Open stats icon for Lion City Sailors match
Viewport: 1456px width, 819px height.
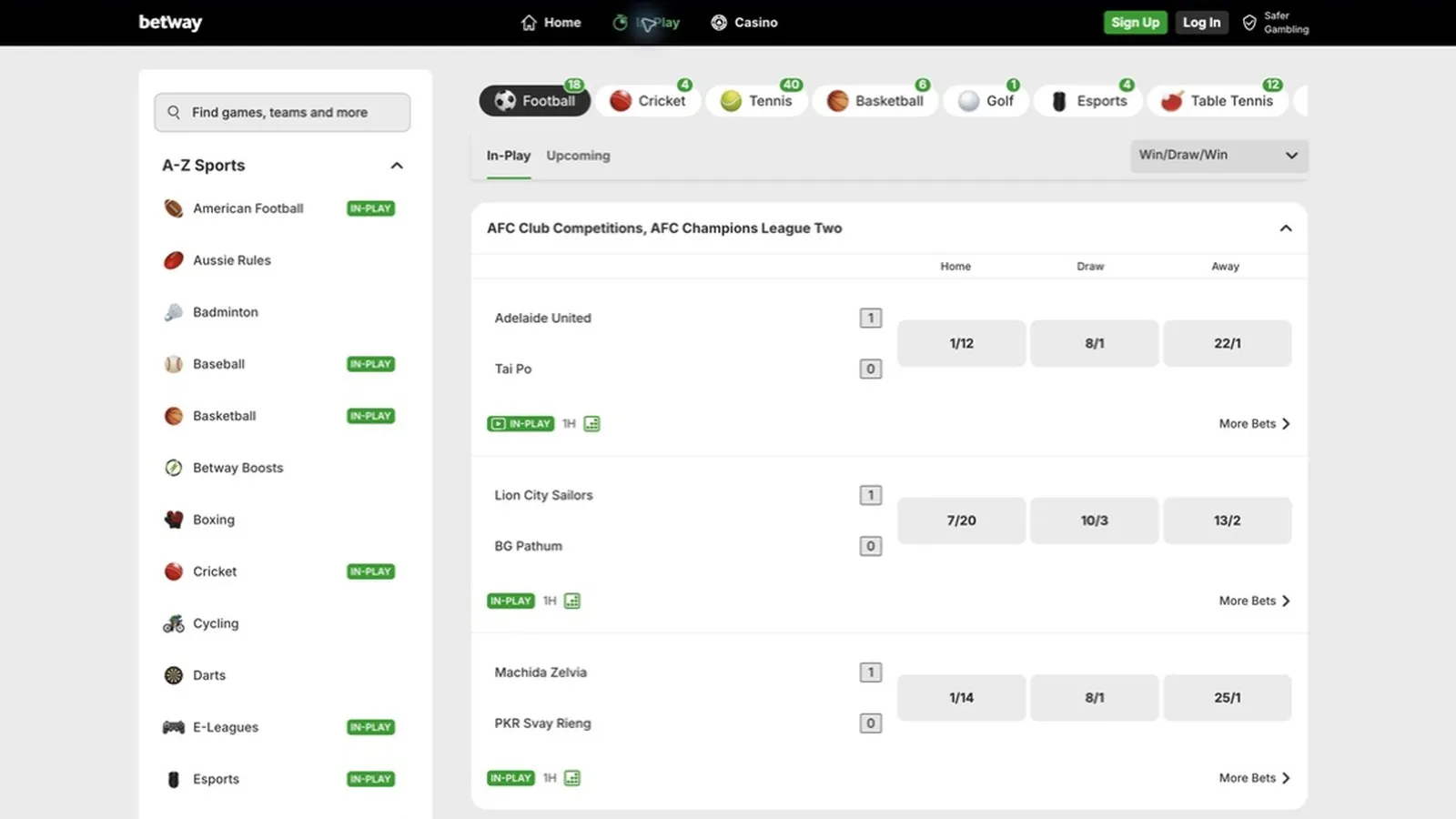572,602
